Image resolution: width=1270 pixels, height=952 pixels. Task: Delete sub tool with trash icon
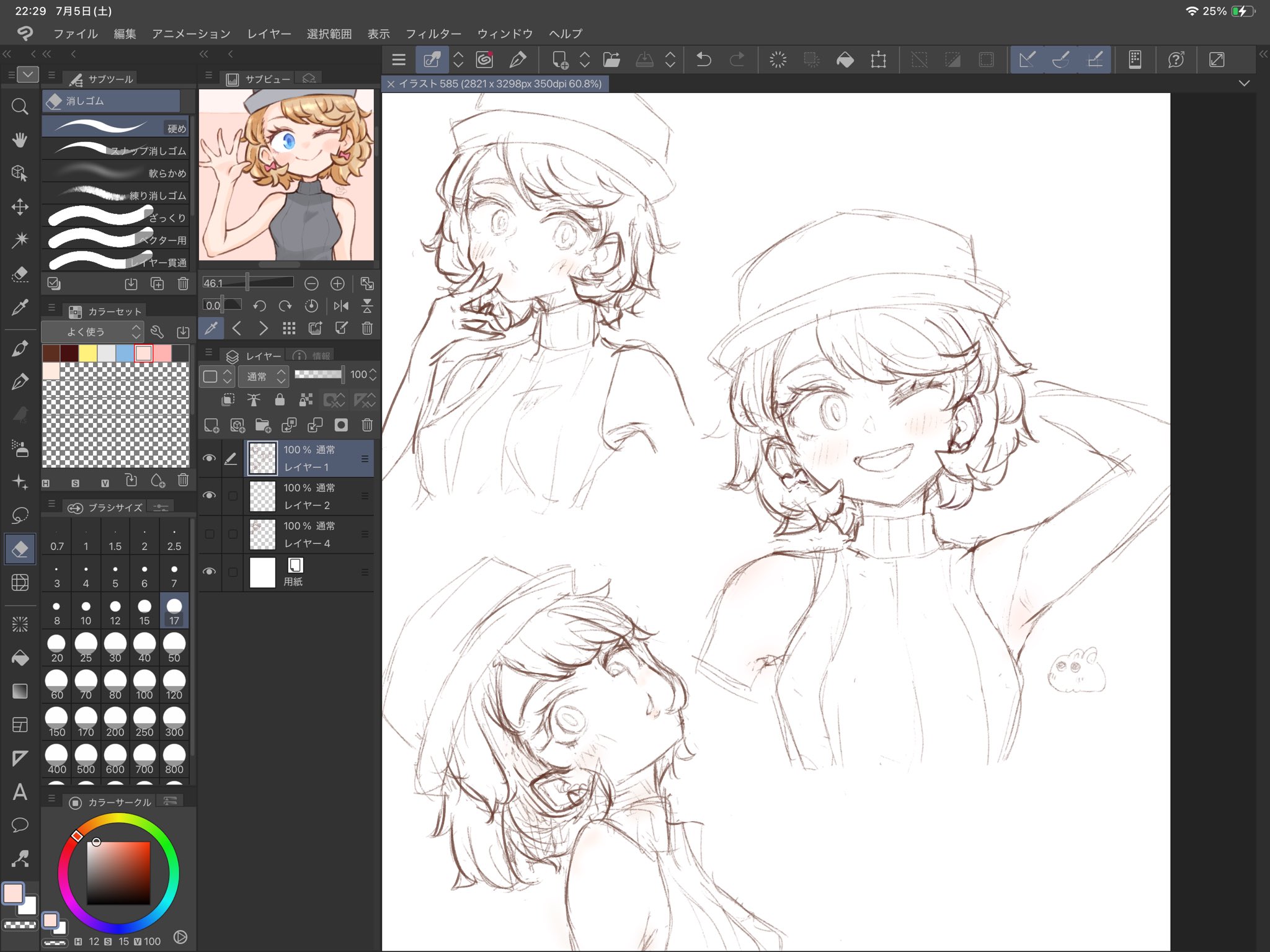(183, 283)
